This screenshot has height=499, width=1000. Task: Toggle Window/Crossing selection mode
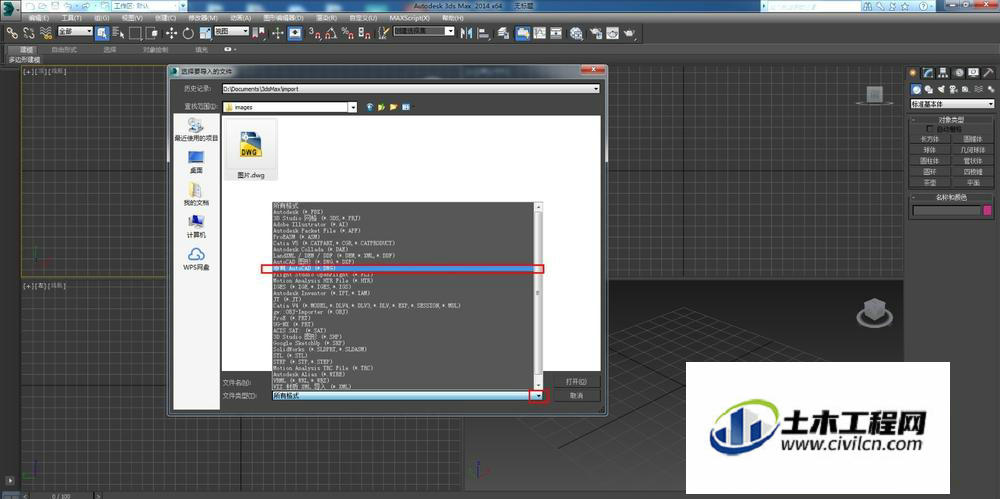point(152,33)
